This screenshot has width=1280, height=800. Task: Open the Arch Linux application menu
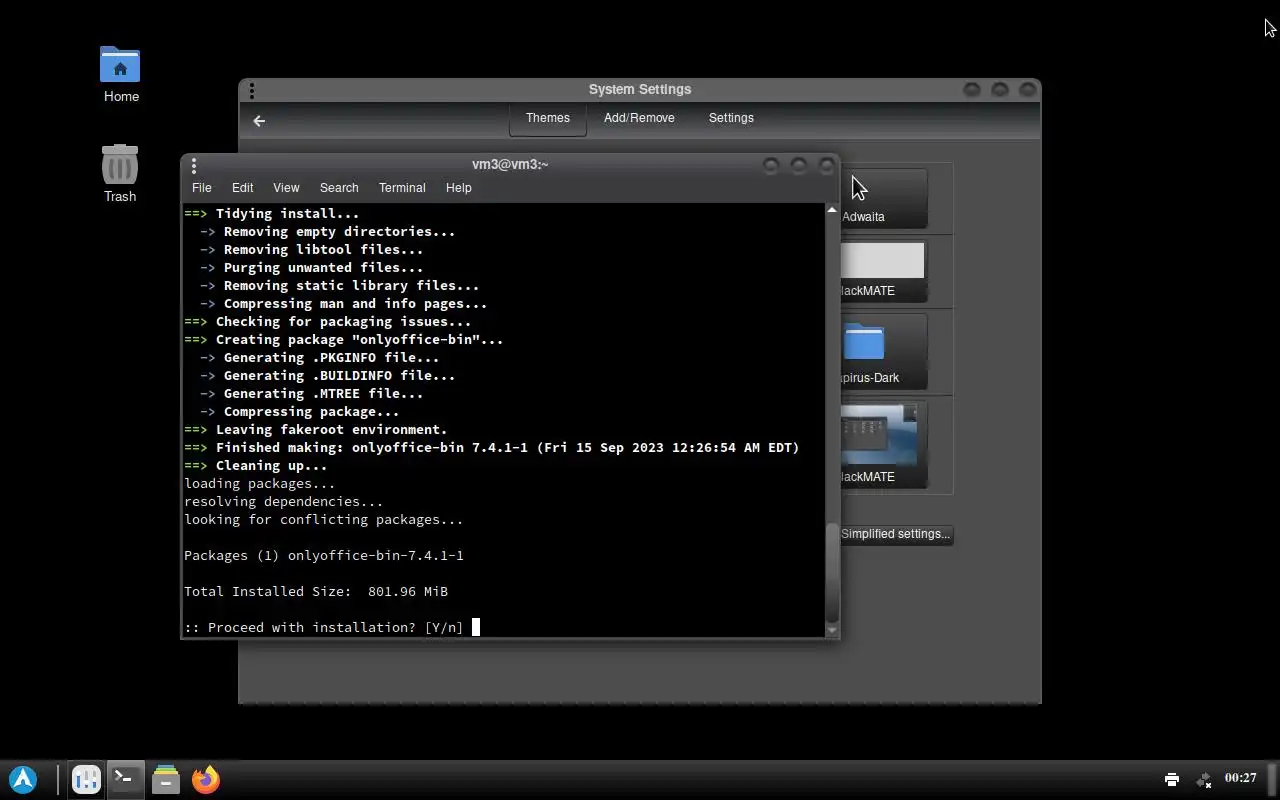point(23,779)
